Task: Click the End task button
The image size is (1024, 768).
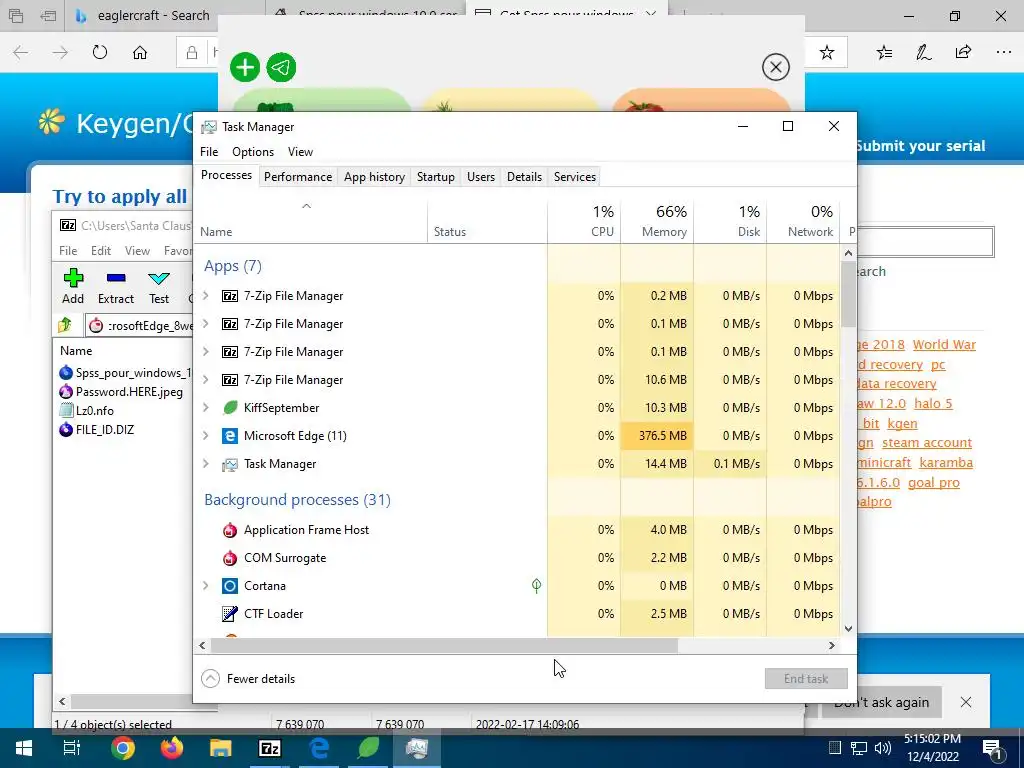Action: [806, 679]
